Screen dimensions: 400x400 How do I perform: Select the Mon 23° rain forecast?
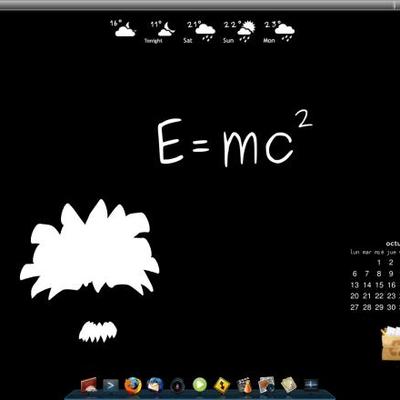pyautogui.click(x=279, y=32)
